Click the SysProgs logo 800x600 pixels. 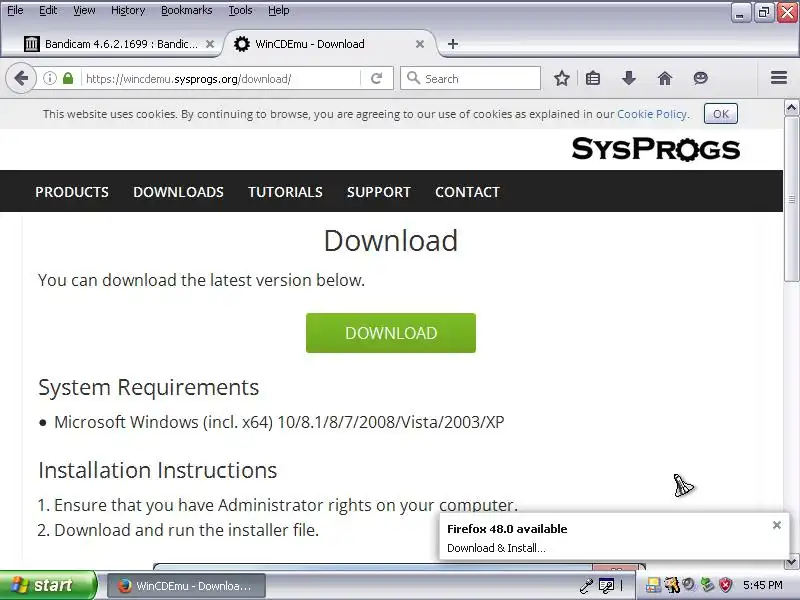pyautogui.click(x=656, y=149)
